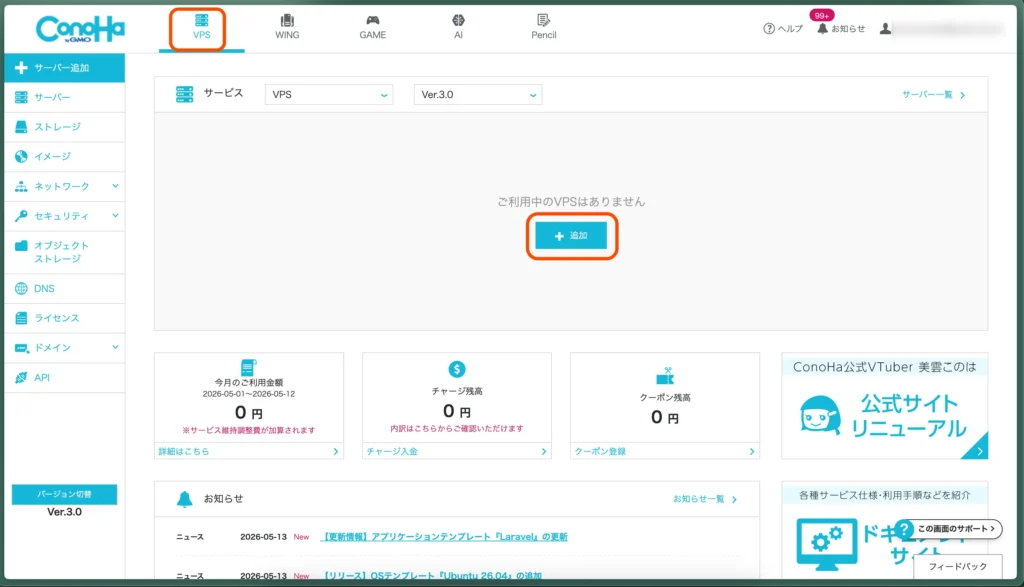The image size is (1024, 587).
Task: Click the chevron on クーポン登録 row
Action: click(x=752, y=451)
